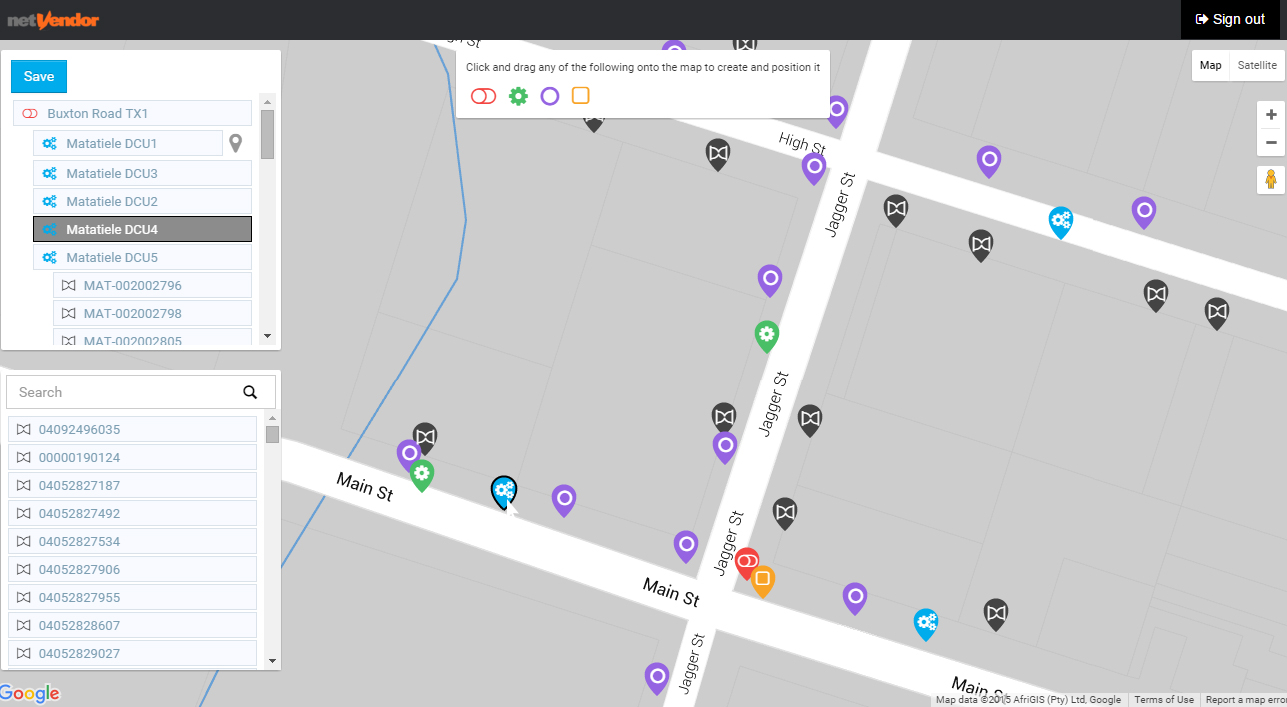Choose the orange square icon in the drag palette
The image size is (1287, 707).
pyautogui.click(x=580, y=96)
